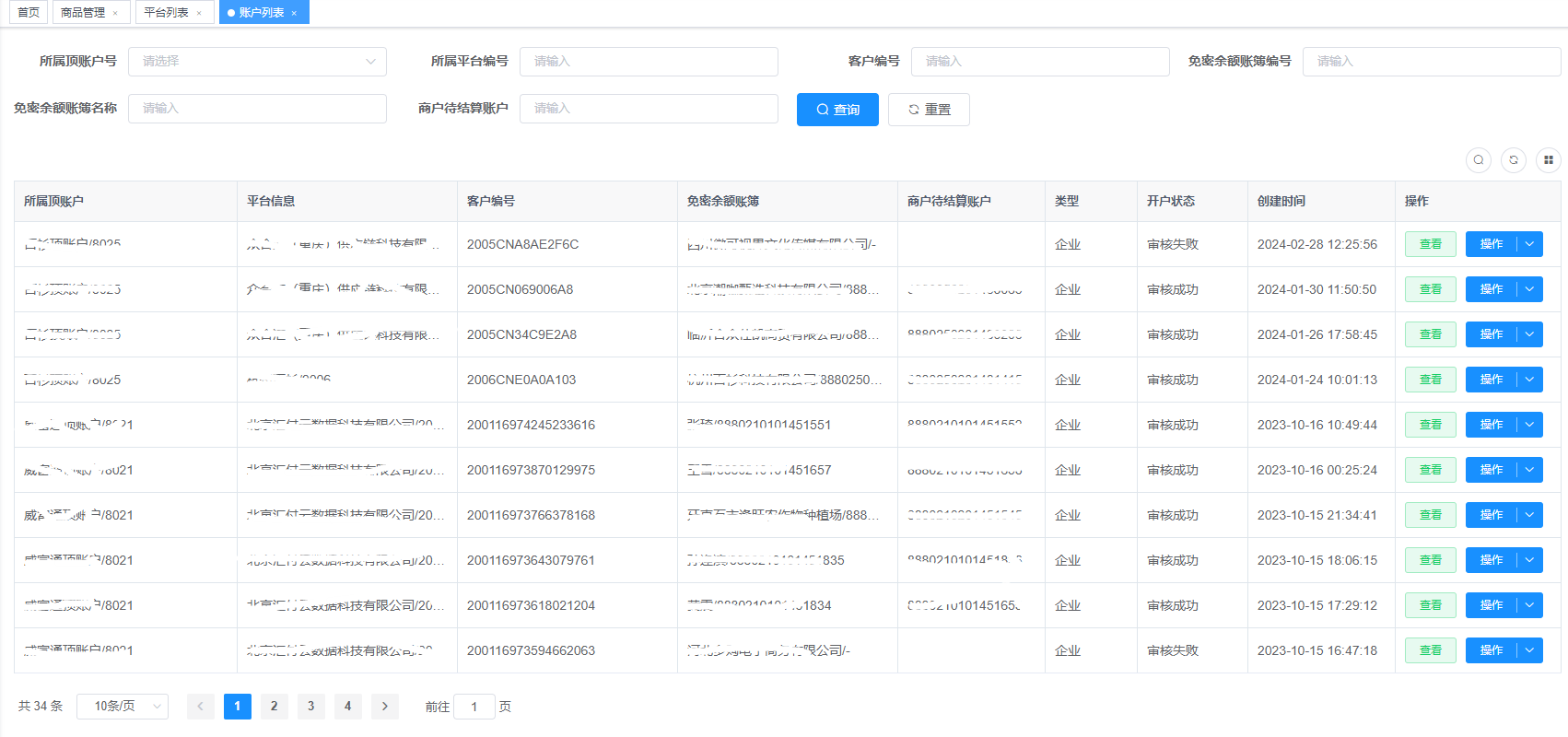Open the column settings grid icon
The height and width of the screenshot is (737, 1568).
coord(1549,160)
